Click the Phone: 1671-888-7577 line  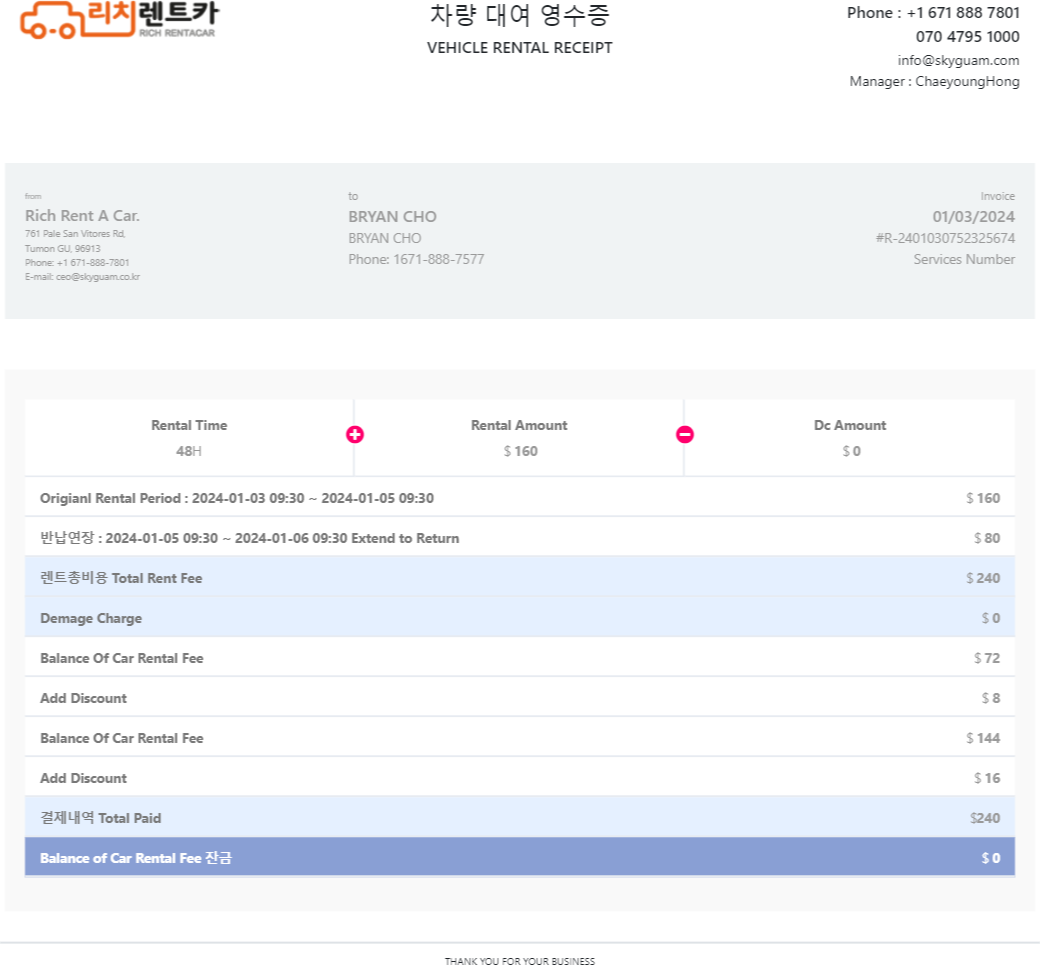[417, 259]
